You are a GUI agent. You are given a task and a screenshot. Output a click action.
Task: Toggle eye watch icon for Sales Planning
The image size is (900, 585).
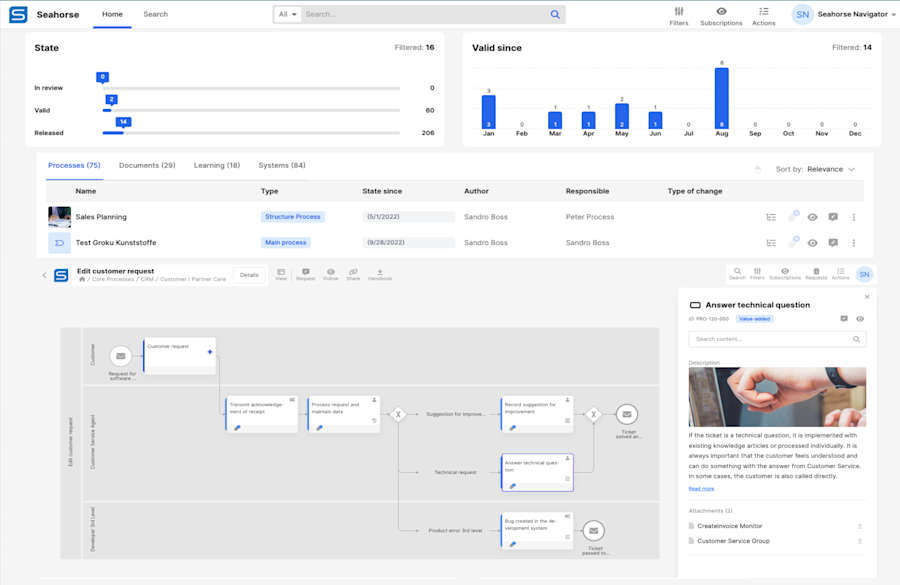tap(812, 217)
